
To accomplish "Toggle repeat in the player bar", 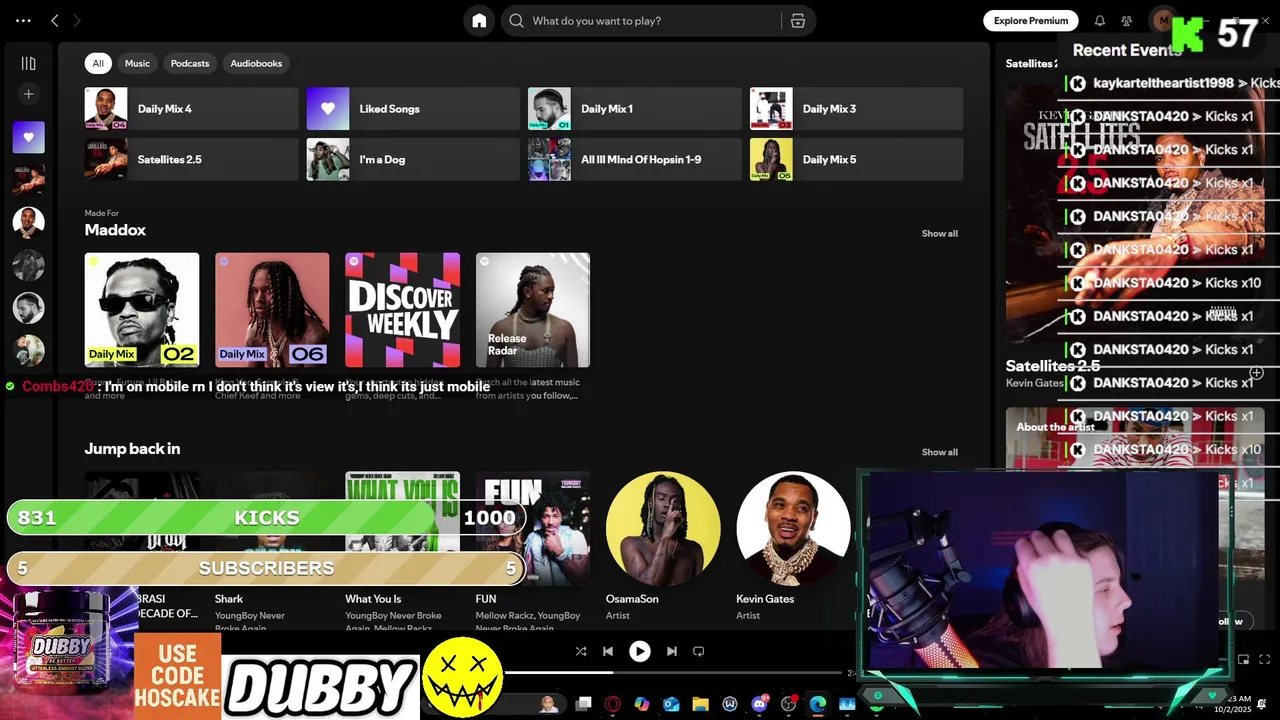I will point(699,651).
